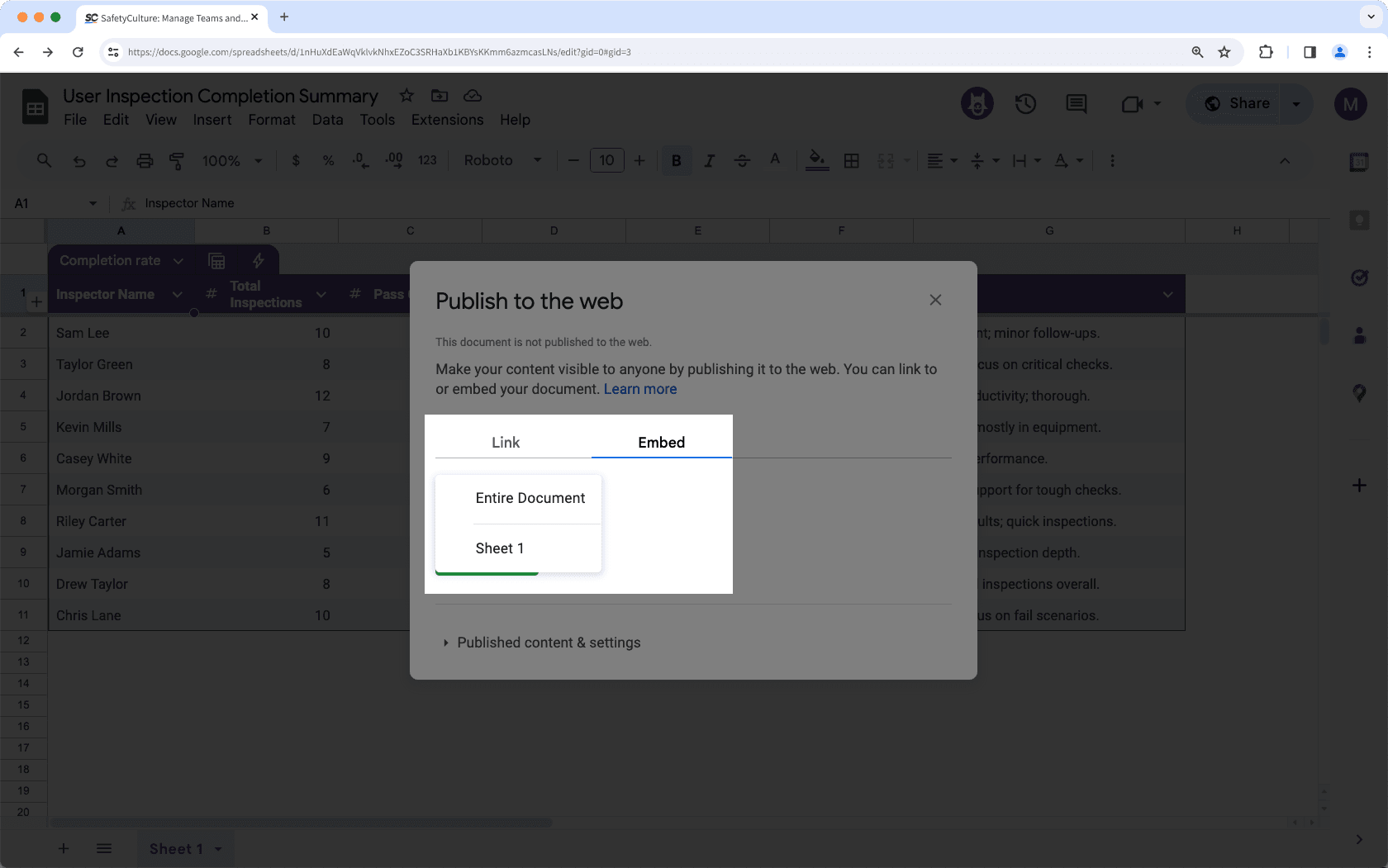Open the Format menu

[271, 120]
